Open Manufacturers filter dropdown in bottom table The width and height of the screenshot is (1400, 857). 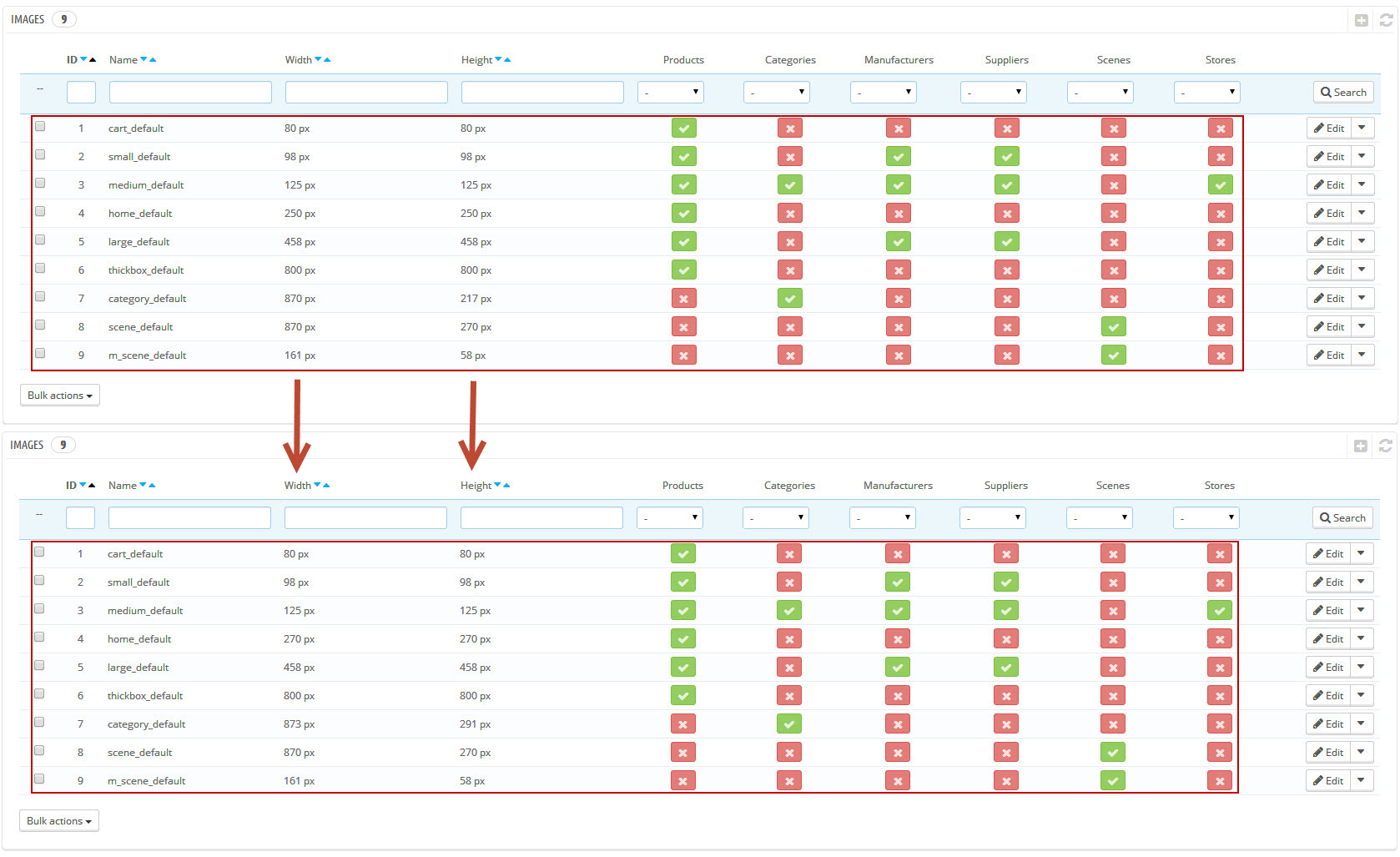coord(883,518)
